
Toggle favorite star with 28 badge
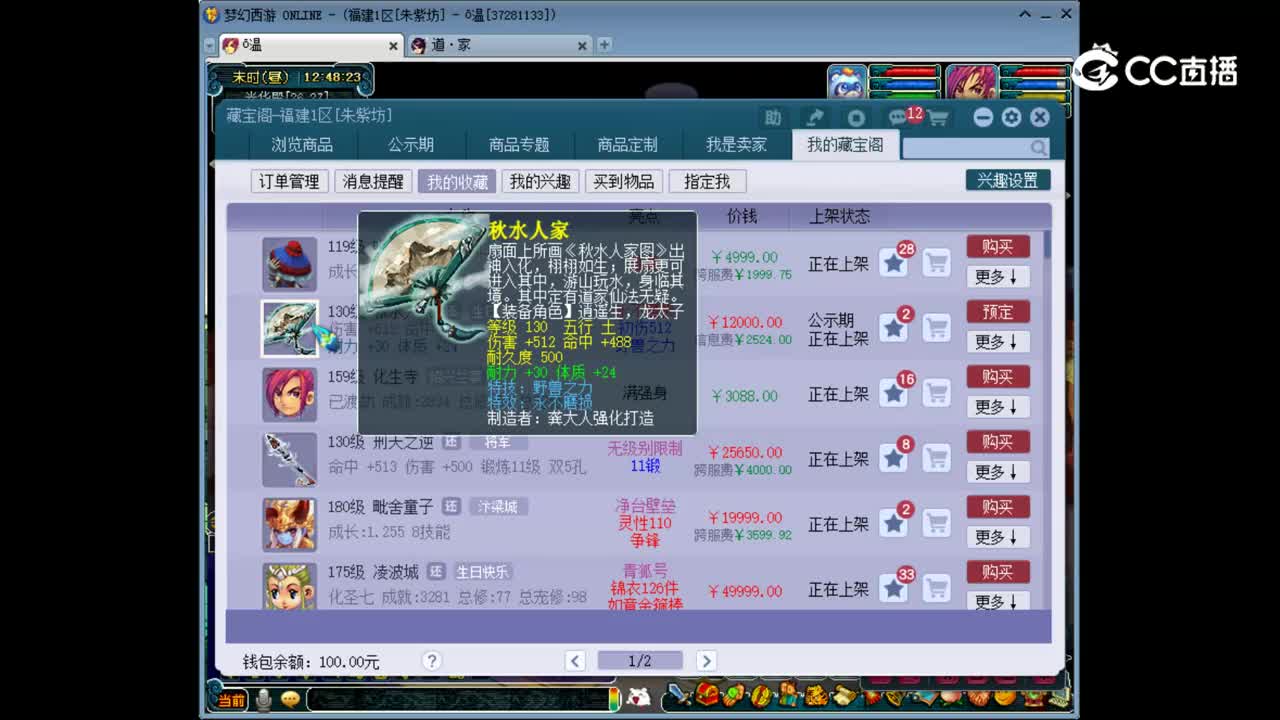click(x=894, y=263)
